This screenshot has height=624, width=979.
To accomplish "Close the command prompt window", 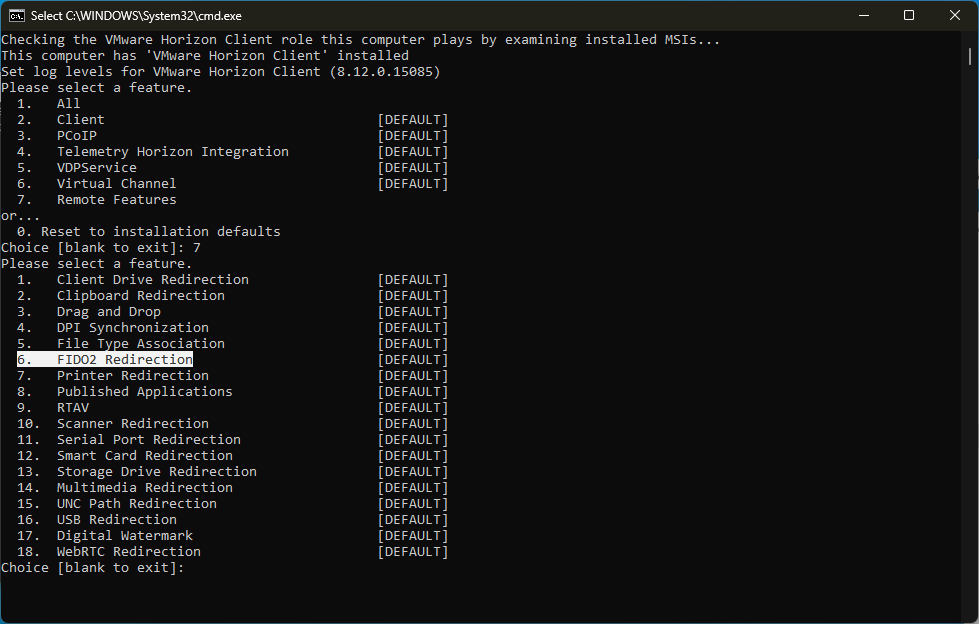I will click(955, 16).
